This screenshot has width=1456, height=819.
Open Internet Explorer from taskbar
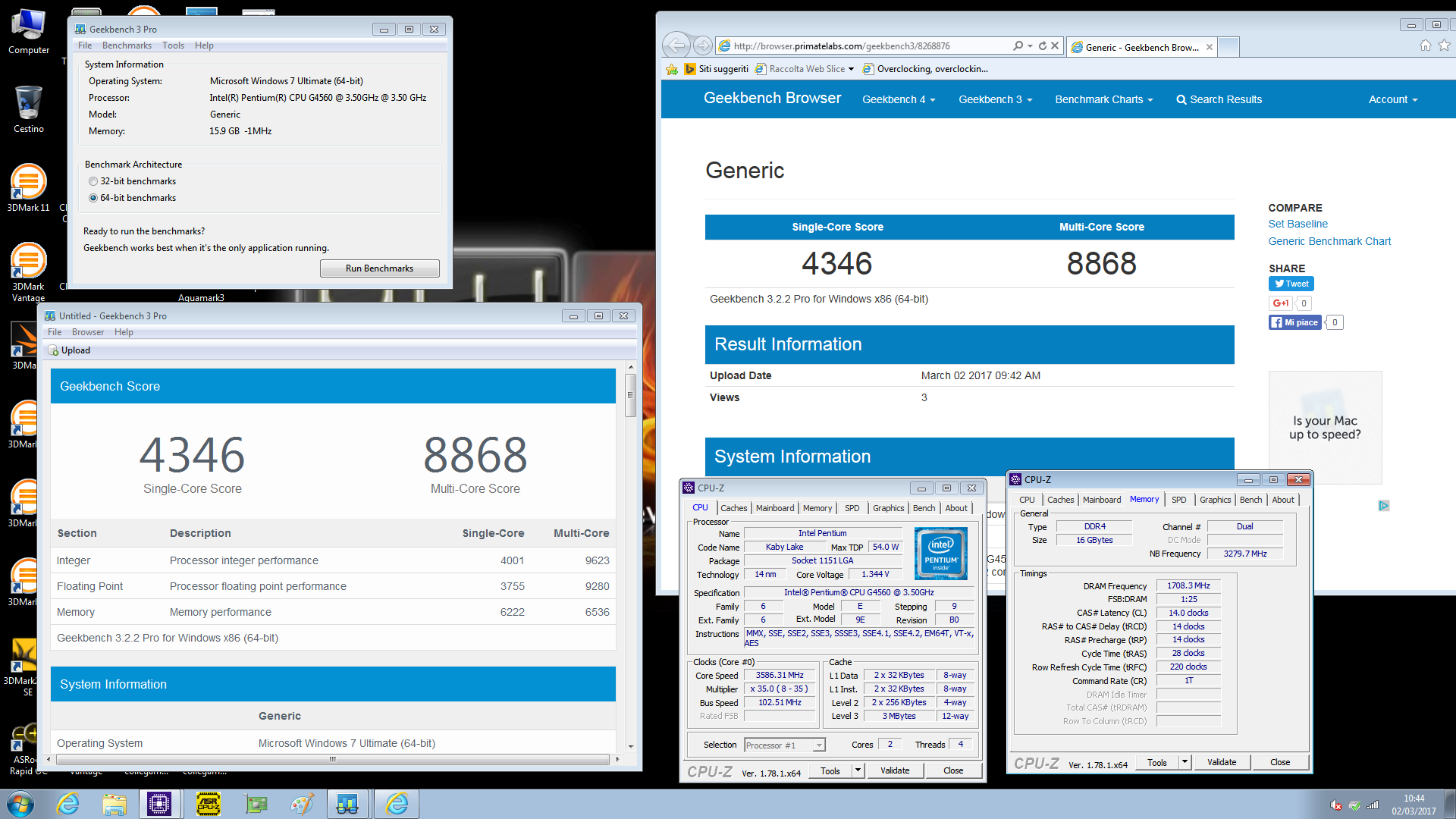click(68, 804)
